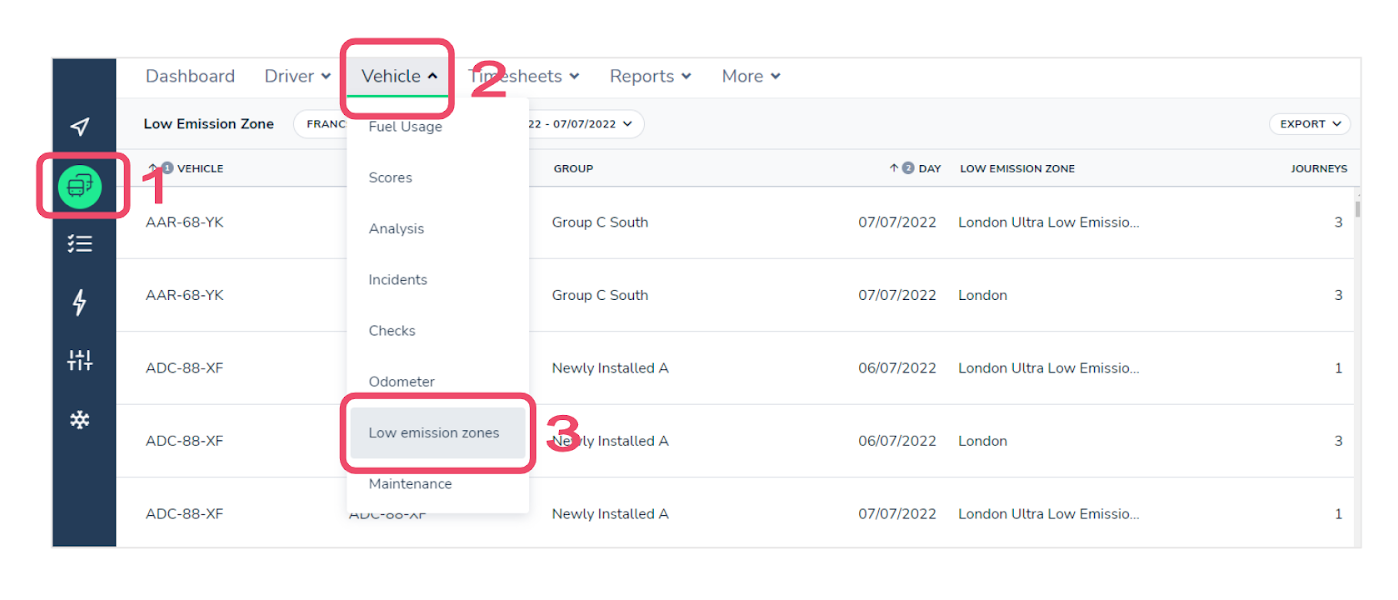Click Group C South in first row
This screenshot has width=1398, height=600.
[x=600, y=222]
